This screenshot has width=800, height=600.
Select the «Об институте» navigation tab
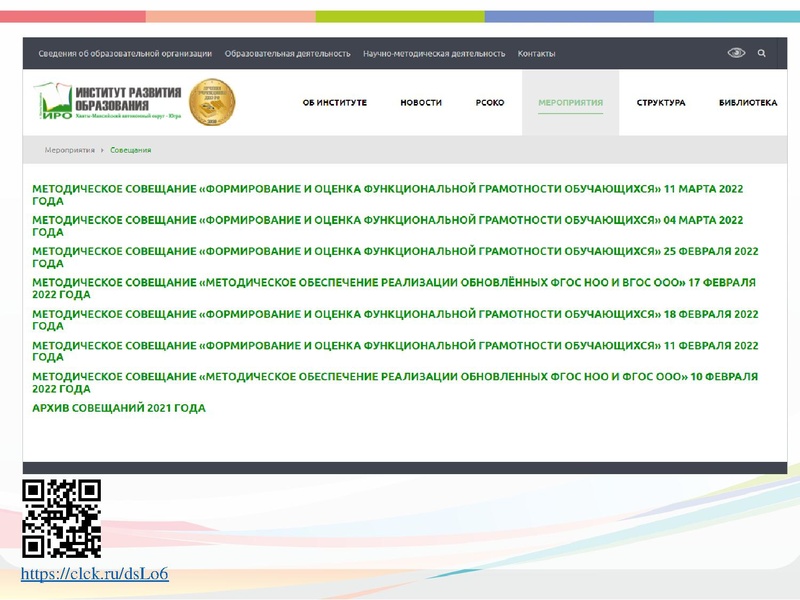pyautogui.click(x=335, y=103)
